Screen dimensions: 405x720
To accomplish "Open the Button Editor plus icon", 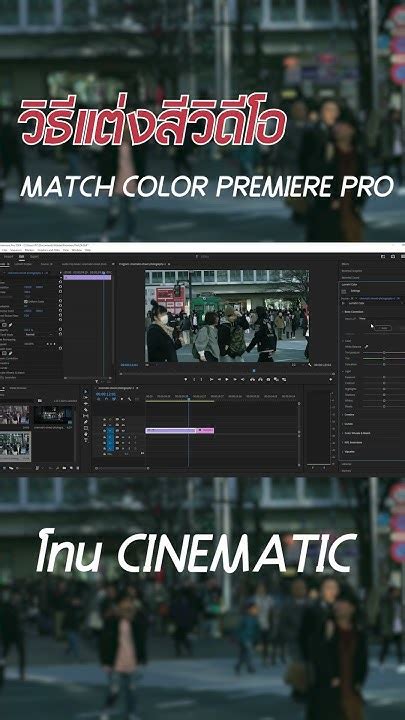I will click(331, 379).
